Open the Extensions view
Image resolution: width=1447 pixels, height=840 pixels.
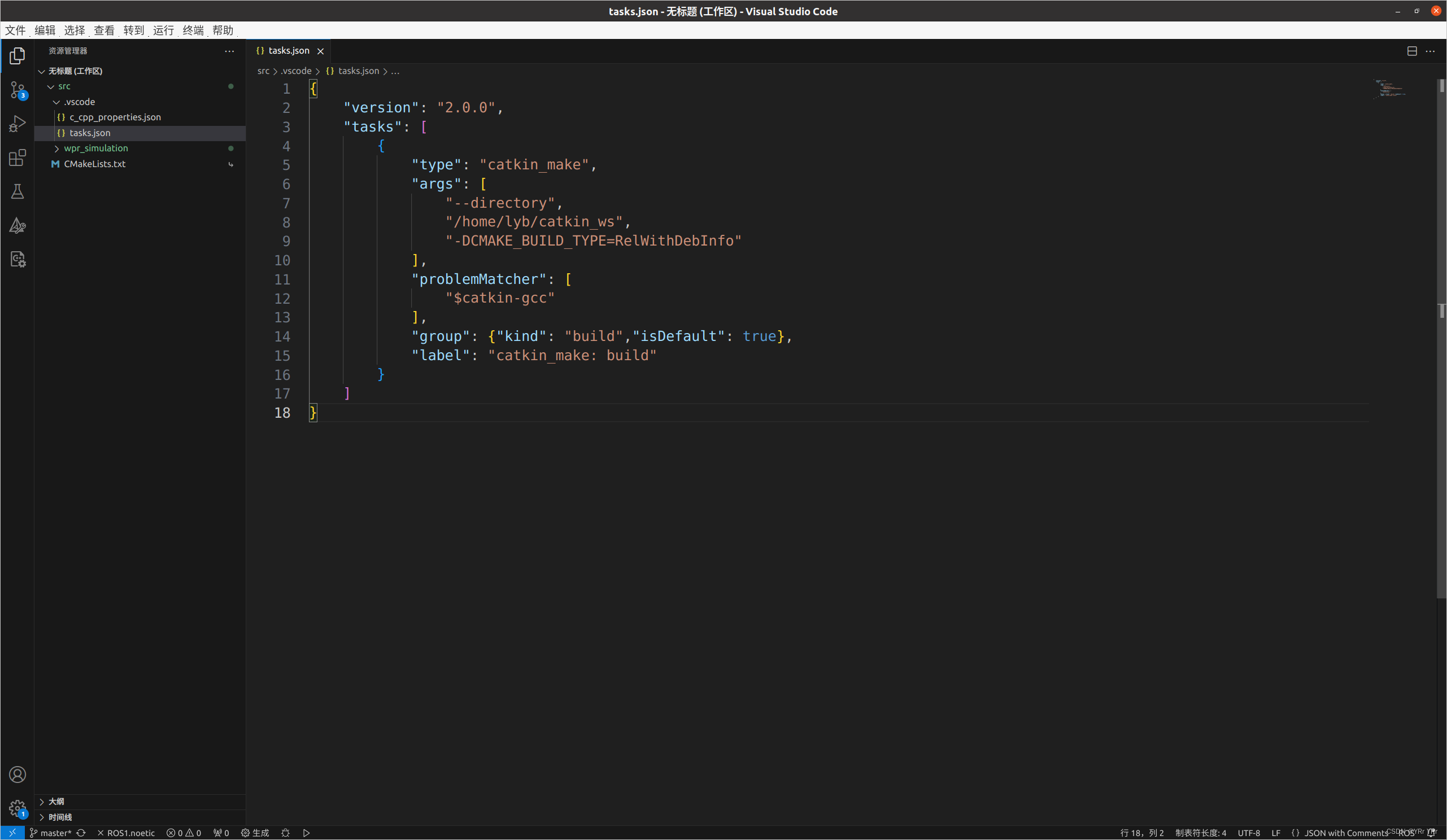click(17, 157)
